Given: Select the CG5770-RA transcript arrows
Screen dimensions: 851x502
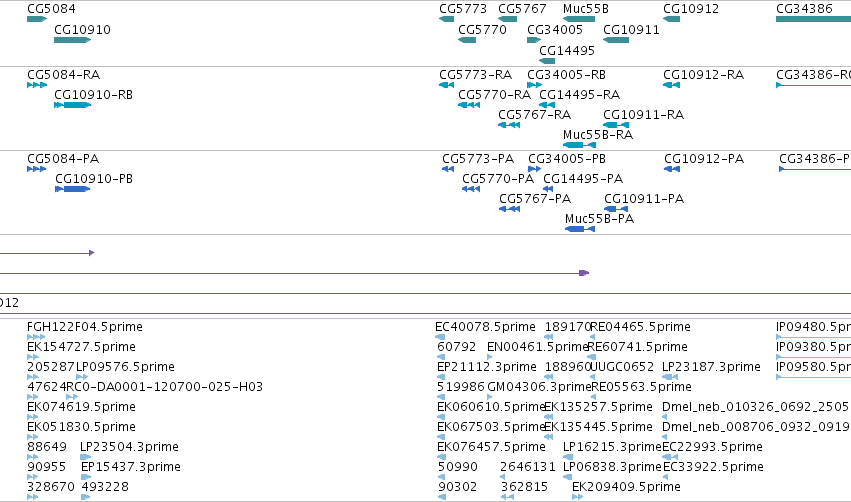Looking at the screenshot, I should pos(469,105).
